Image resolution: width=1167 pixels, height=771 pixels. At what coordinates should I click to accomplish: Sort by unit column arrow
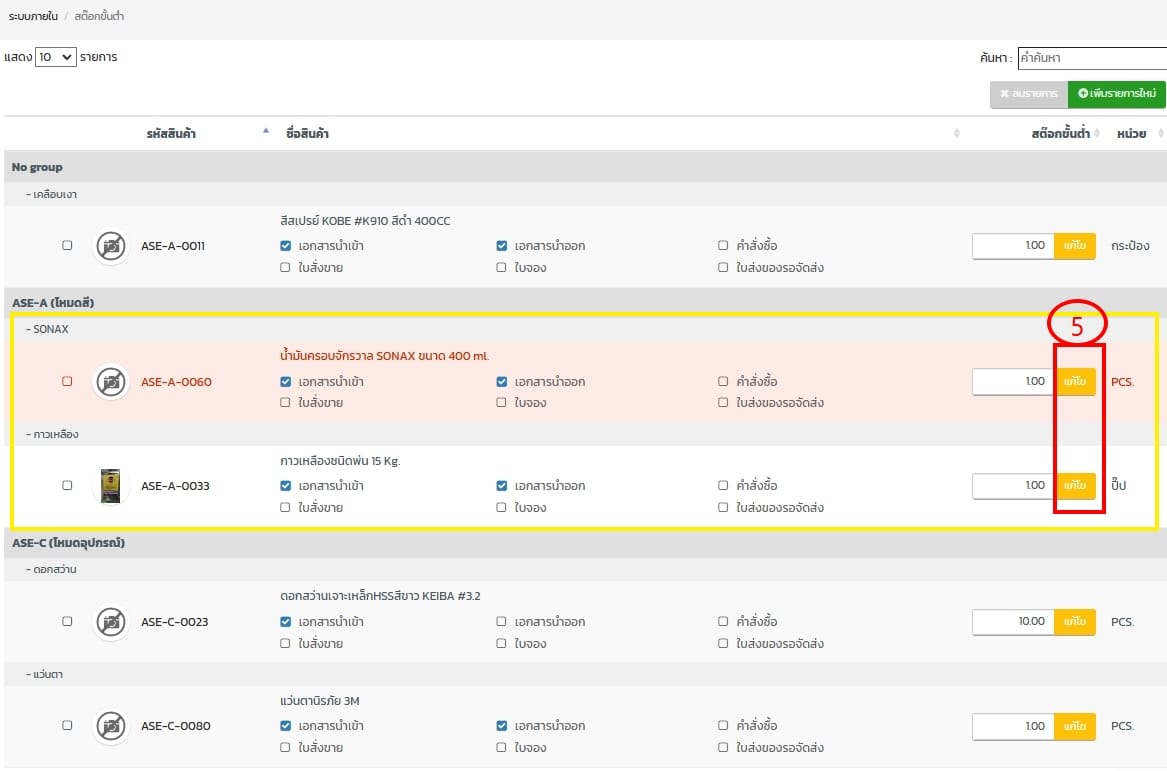tap(1160, 133)
